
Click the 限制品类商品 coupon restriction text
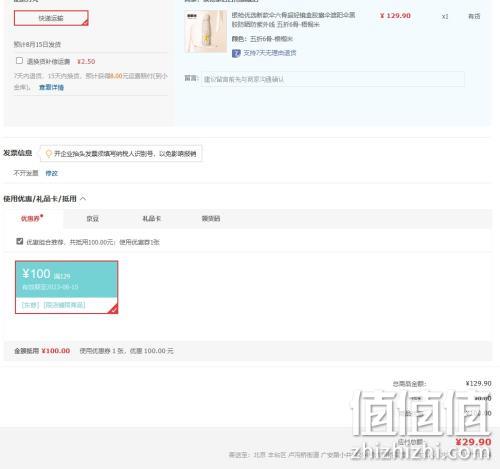coord(64,305)
